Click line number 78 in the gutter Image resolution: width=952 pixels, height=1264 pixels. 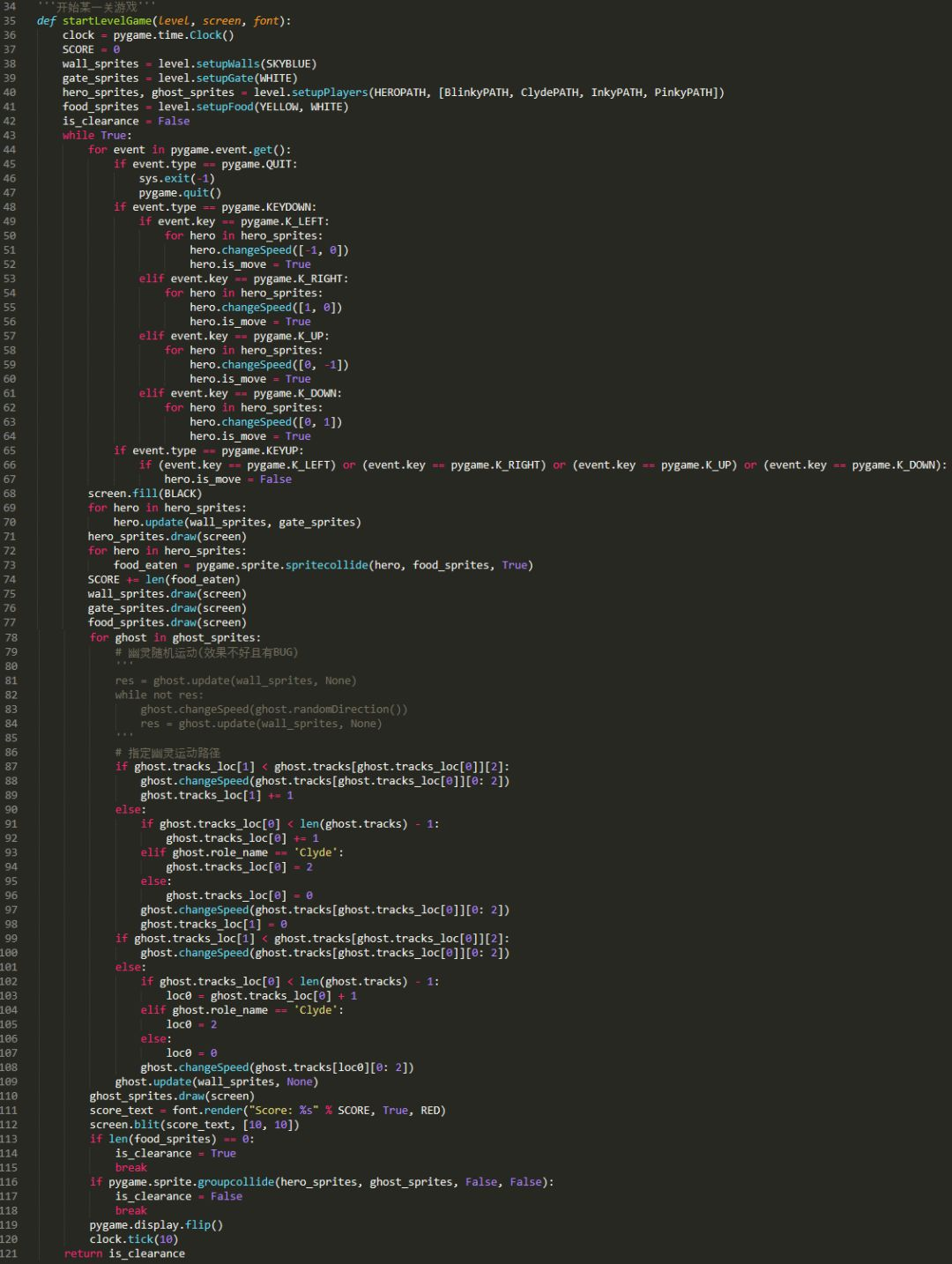(10, 637)
